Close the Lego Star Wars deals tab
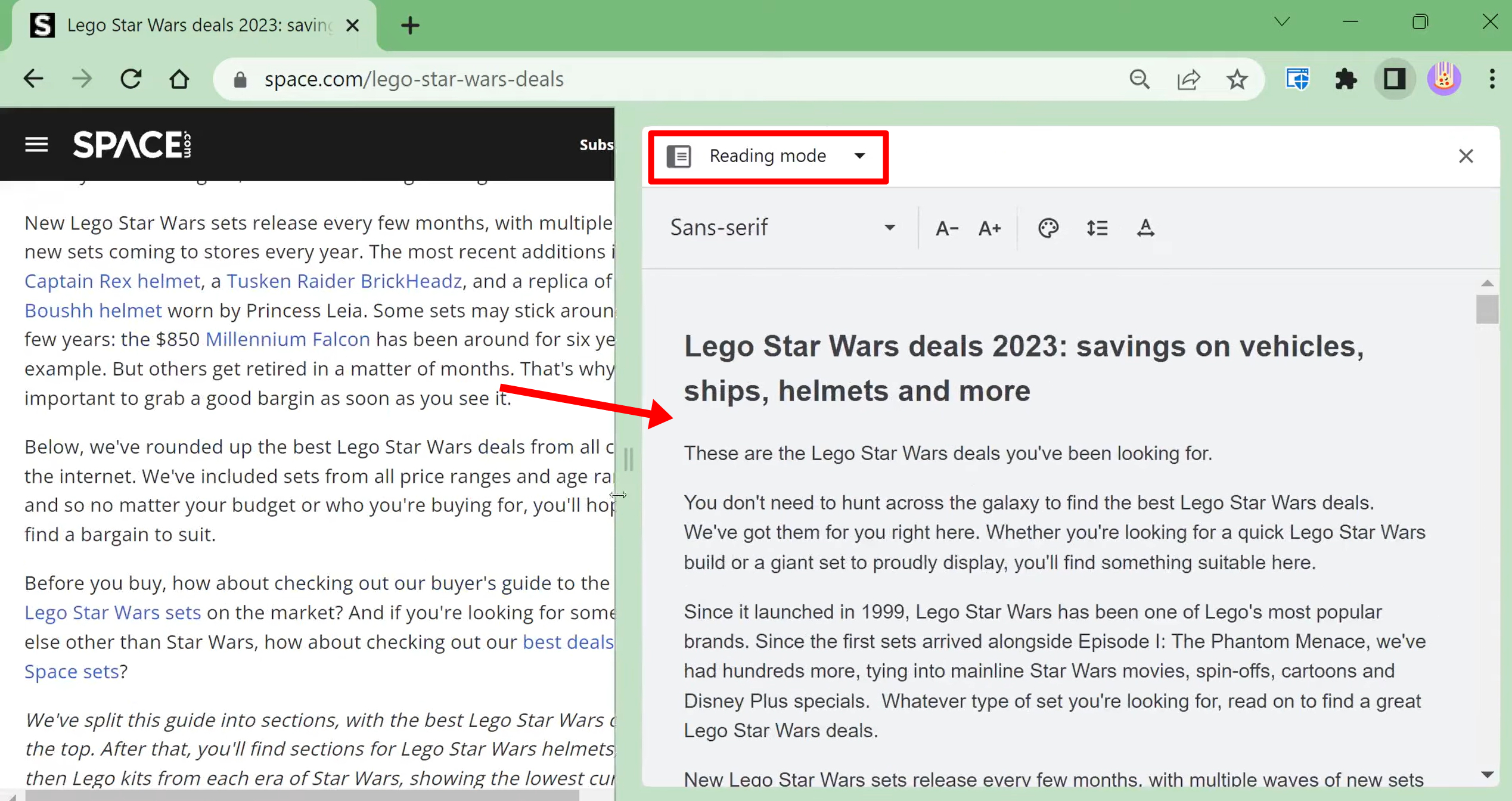The image size is (1512, 801). 352,25
